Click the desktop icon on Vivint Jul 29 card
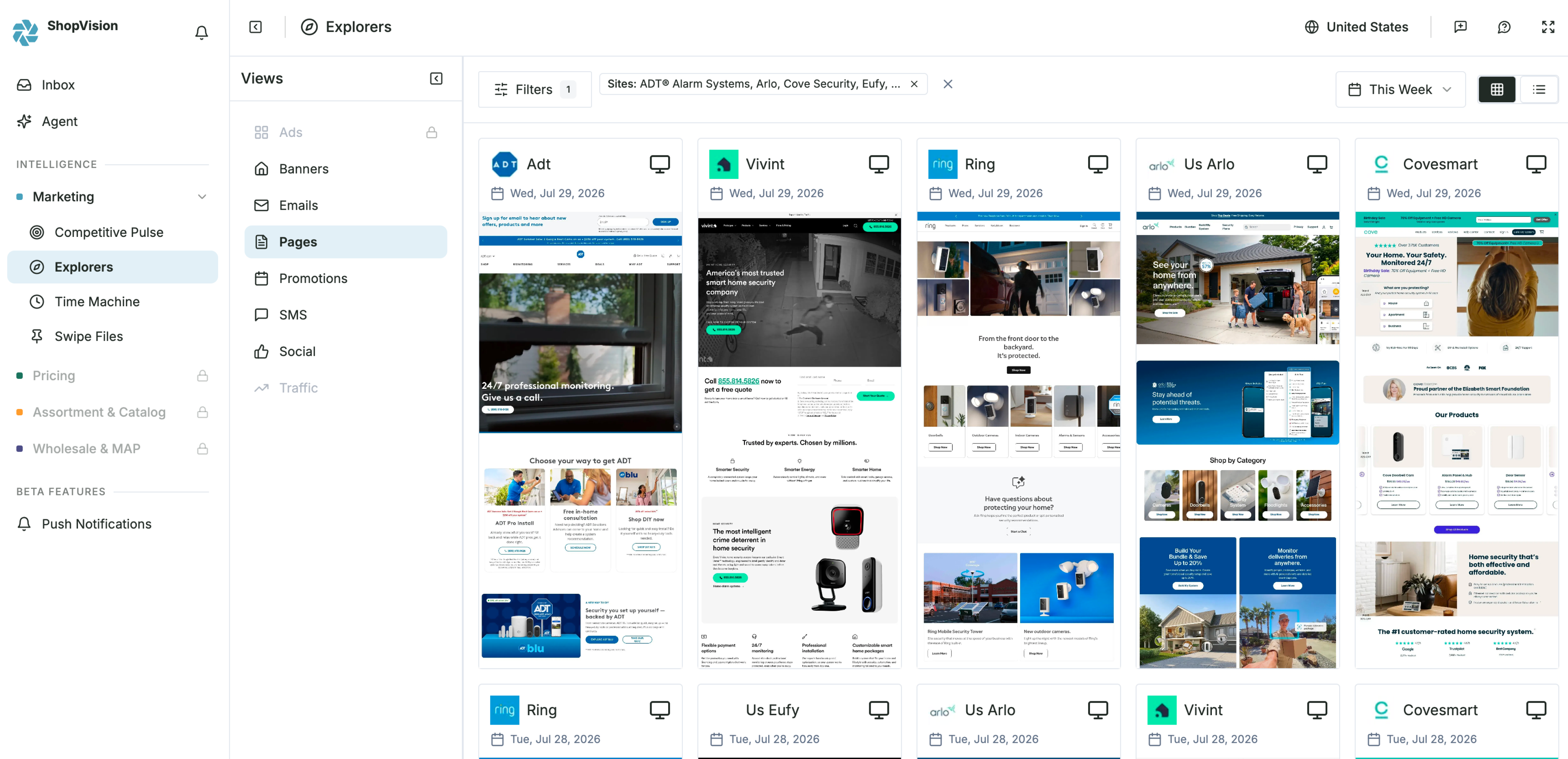 point(879,164)
